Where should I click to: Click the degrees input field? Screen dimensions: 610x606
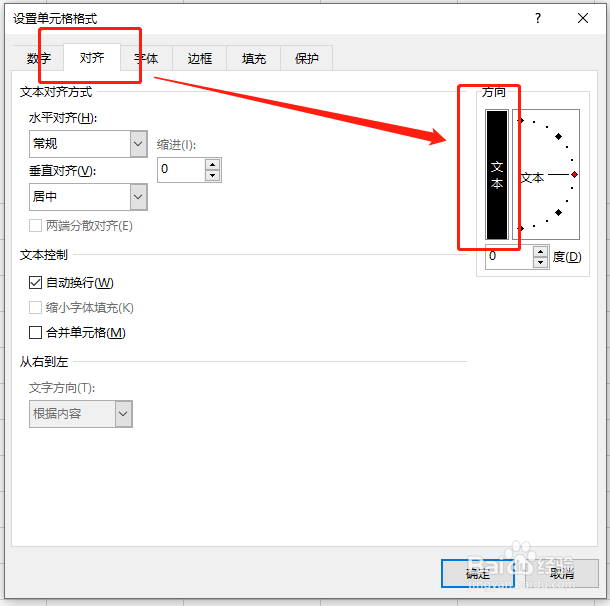coord(509,257)
